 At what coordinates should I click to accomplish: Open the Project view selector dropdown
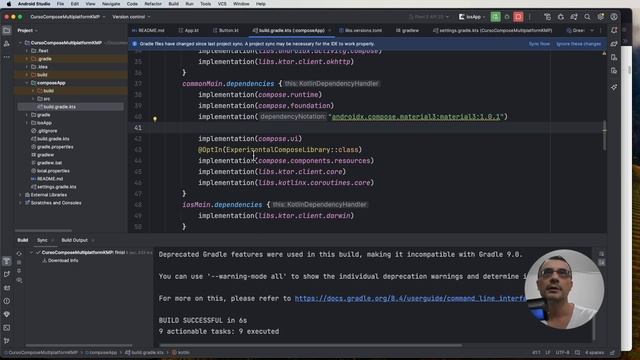point(27,31)
